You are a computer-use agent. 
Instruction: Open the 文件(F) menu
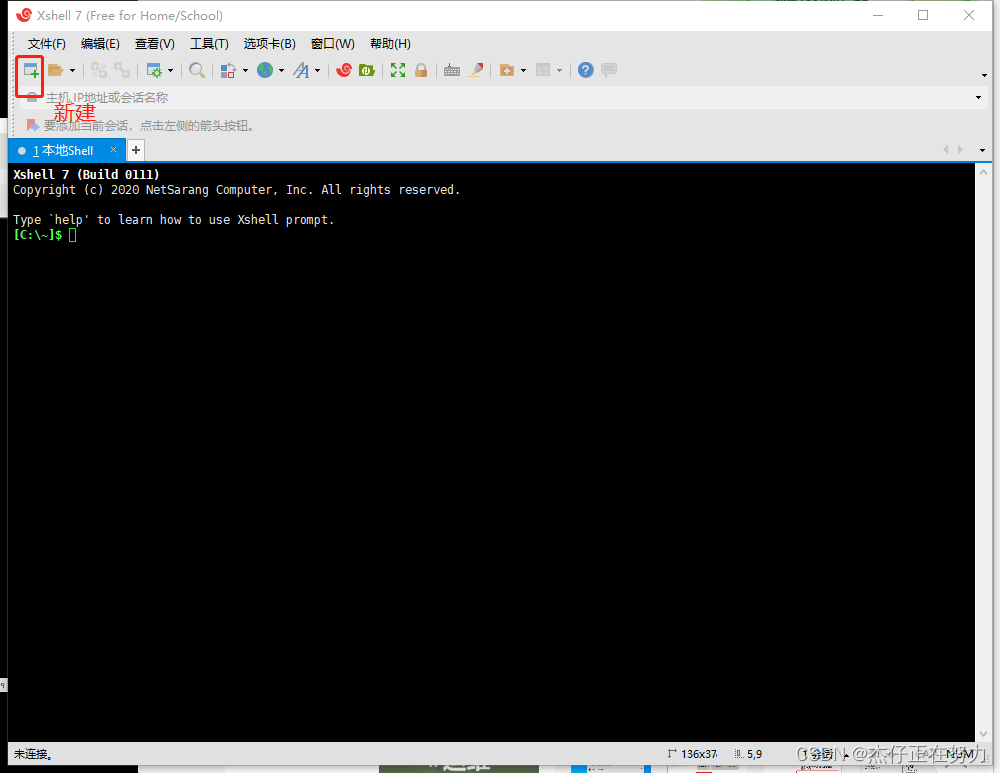[x=47, y=43]
